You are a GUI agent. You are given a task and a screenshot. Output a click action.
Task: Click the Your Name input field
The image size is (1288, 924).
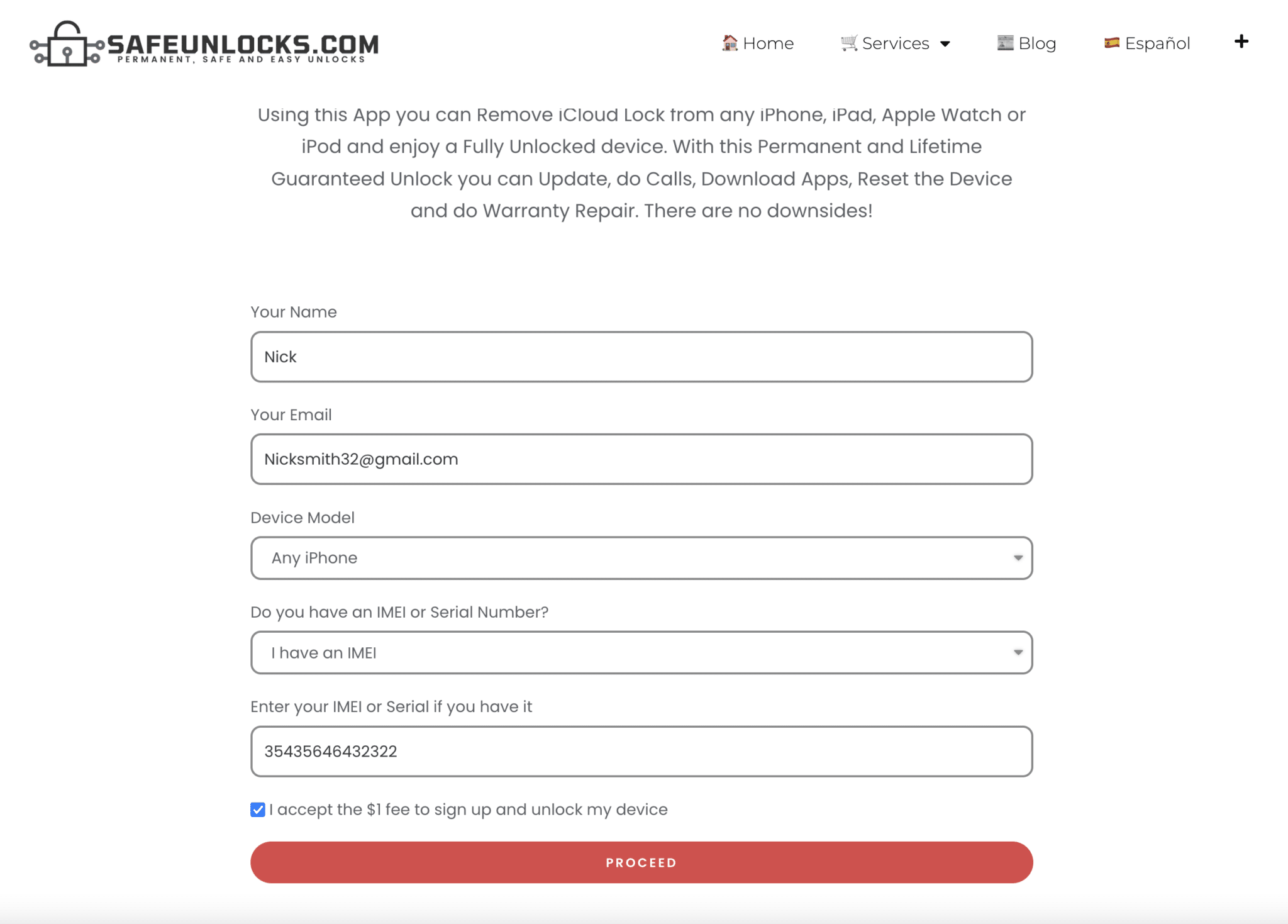[641, 357]
